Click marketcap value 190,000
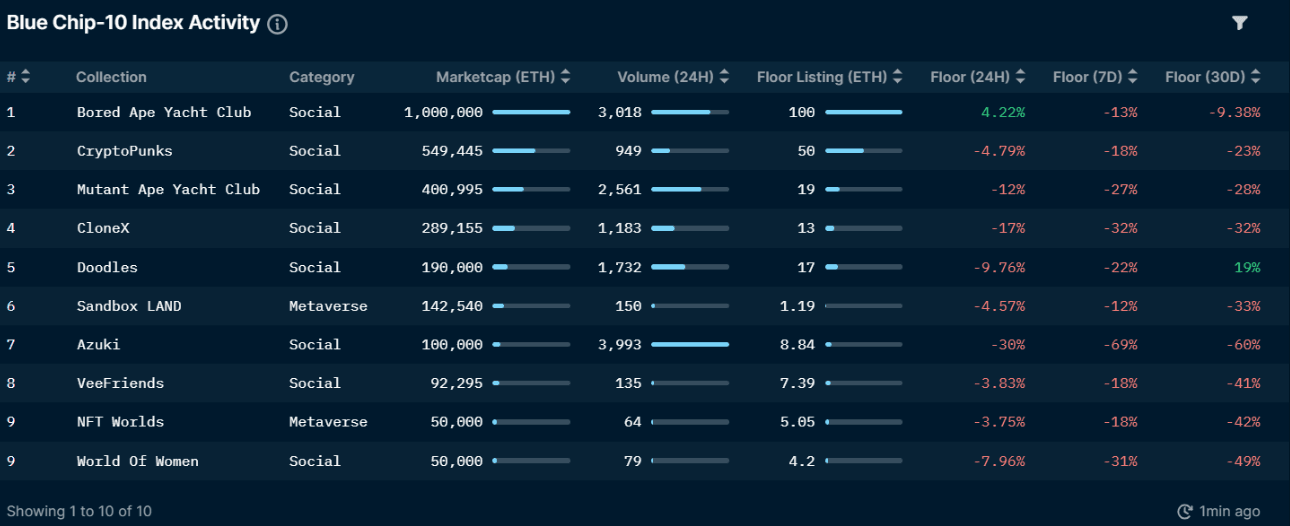The width and height of the screenshot is (1290, 526). point(453,267)
